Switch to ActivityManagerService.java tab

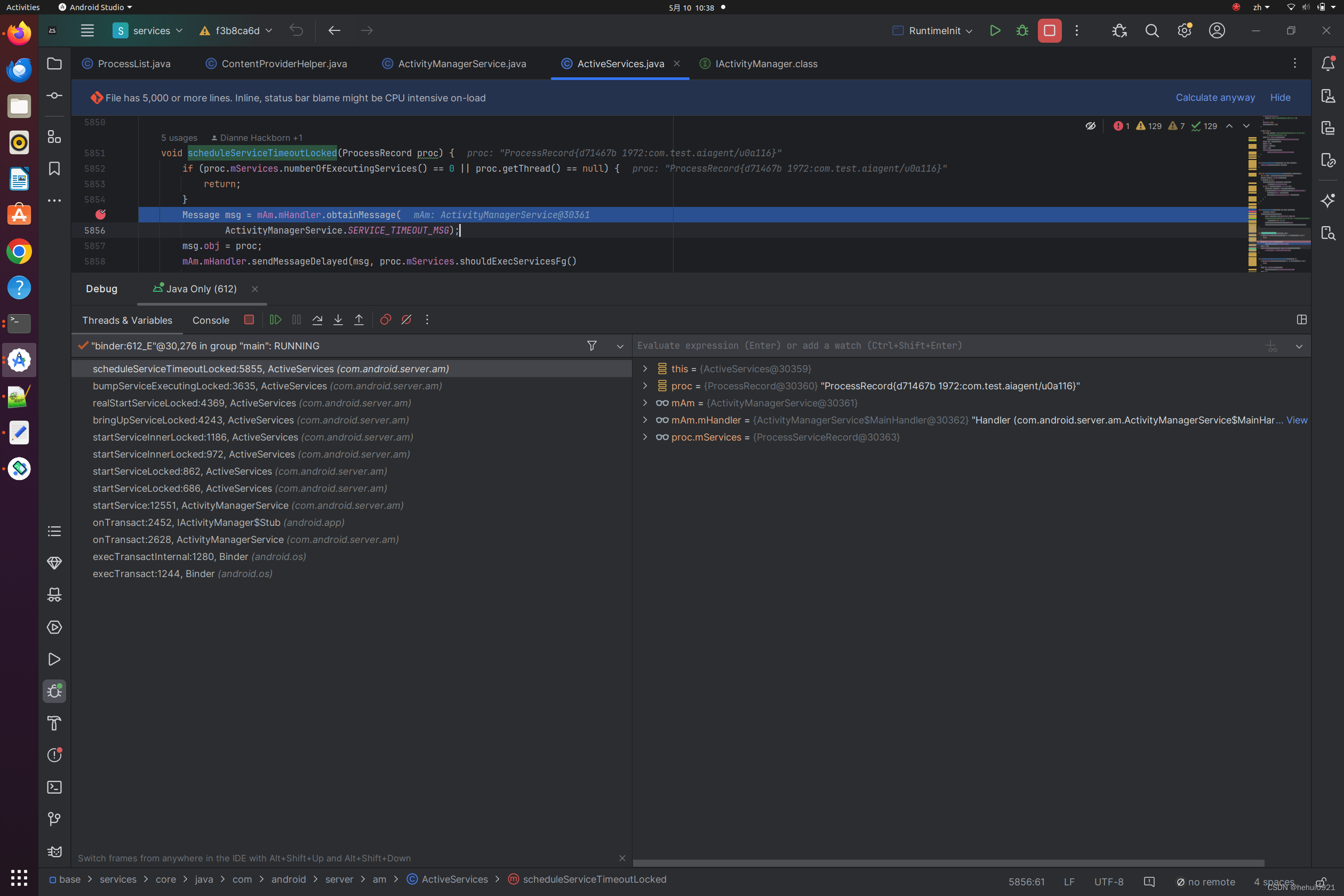click(454, 63)
